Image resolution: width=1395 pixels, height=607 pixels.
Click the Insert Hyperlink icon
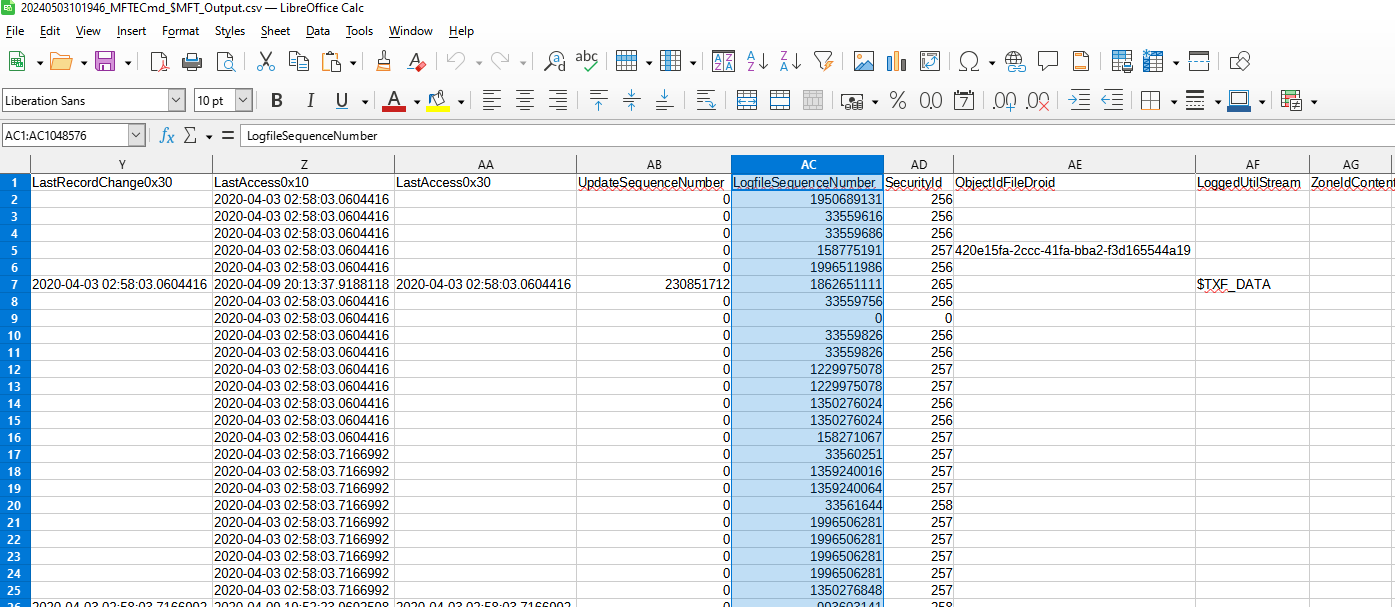[x=1015, y=62]
